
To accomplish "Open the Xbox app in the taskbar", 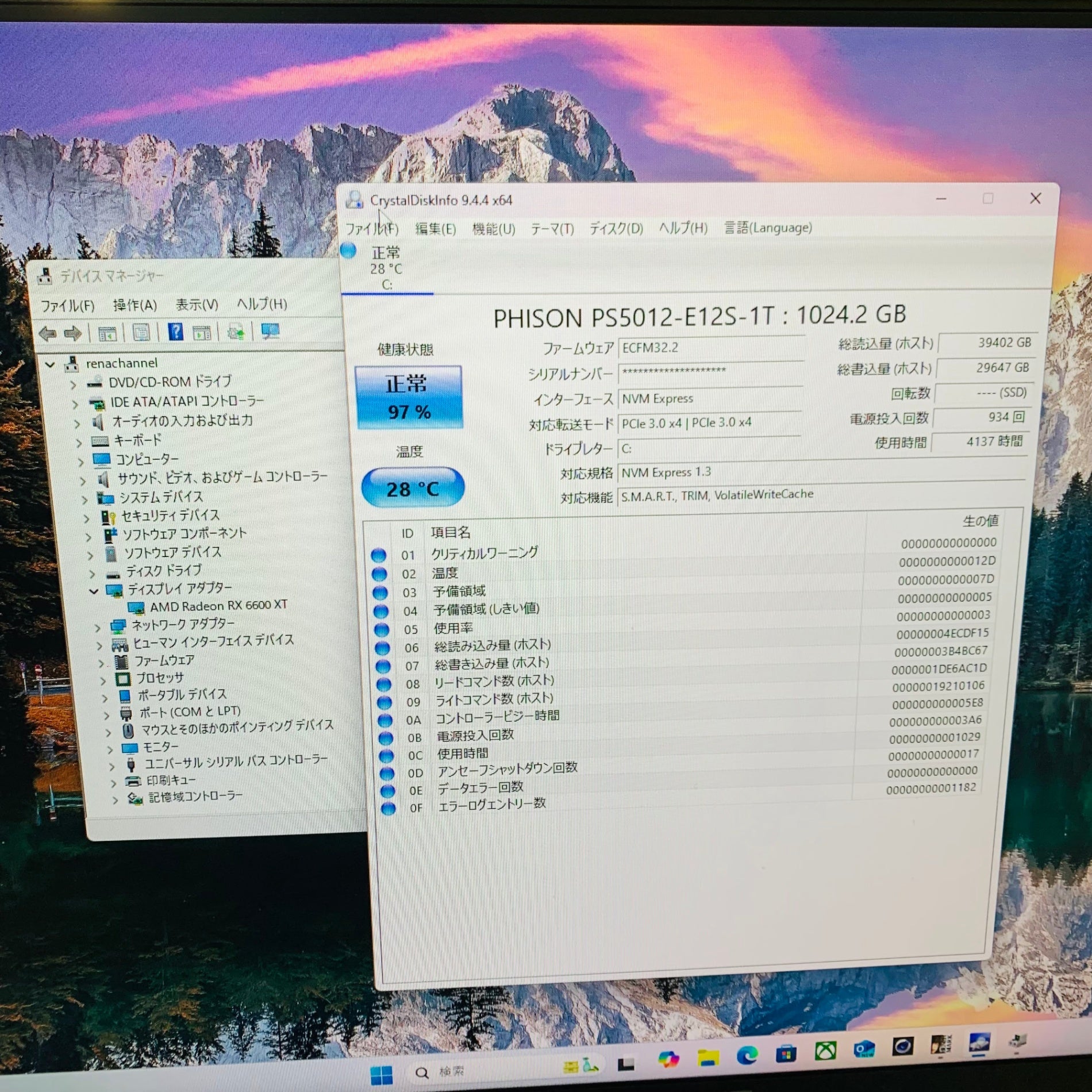I will coord(825,1052).
